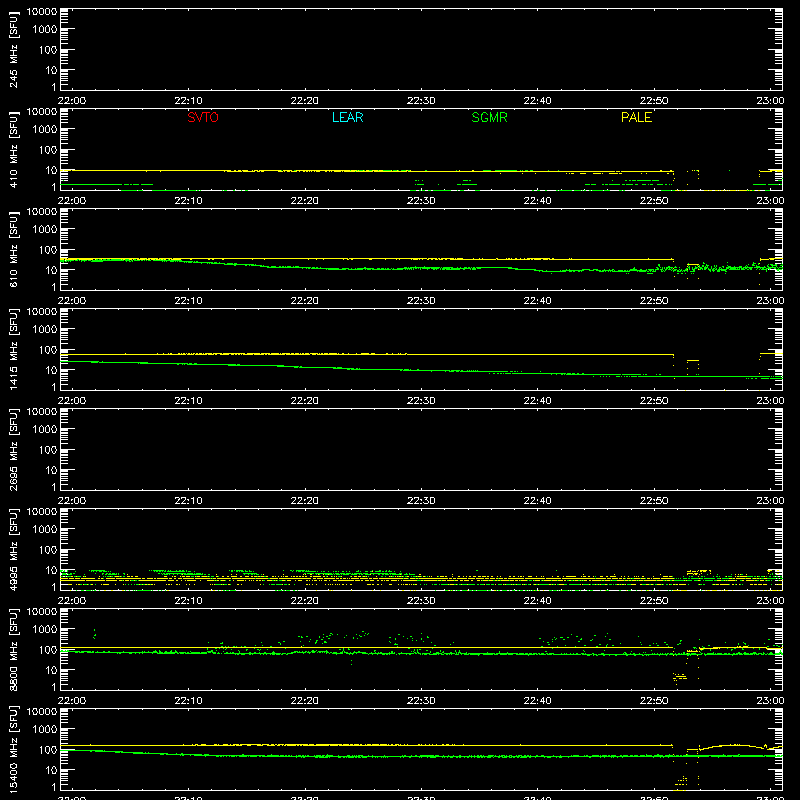Screen dimensions: 800x800
Task: Click 23:00 tick under the 245 MHz panel
Action: click(770, 101)
